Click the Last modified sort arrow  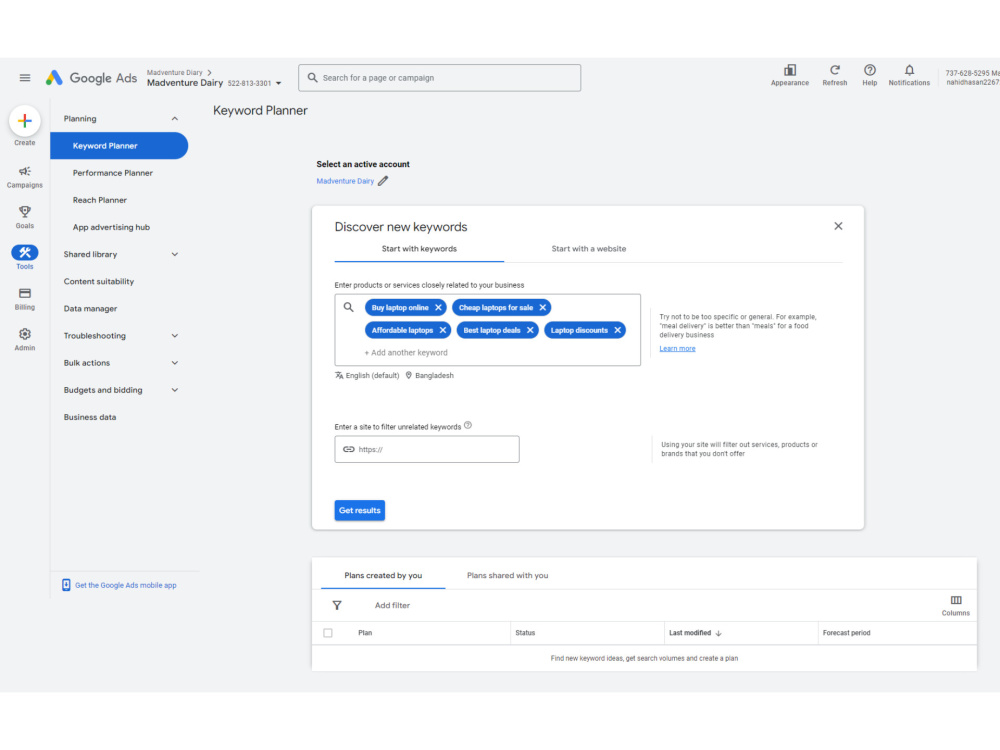[x=719, y=633]
